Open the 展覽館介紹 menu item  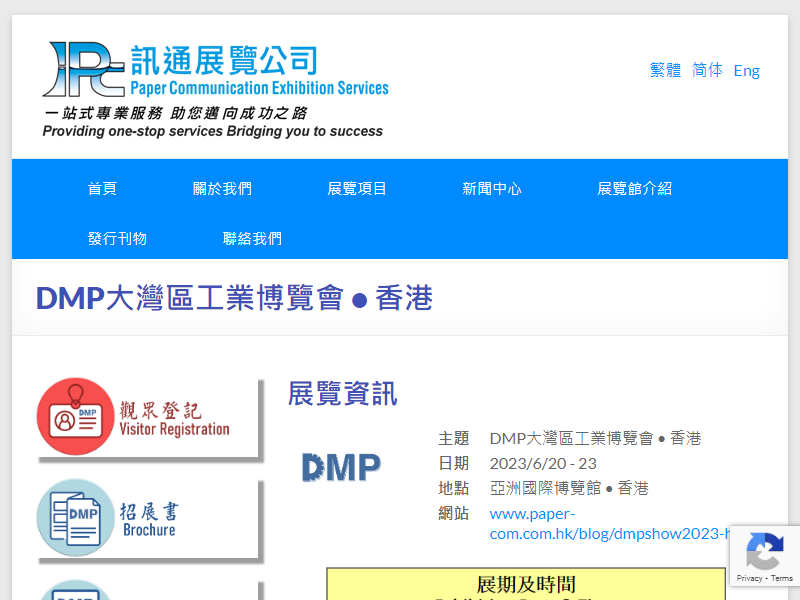click(x=634, y=188)
